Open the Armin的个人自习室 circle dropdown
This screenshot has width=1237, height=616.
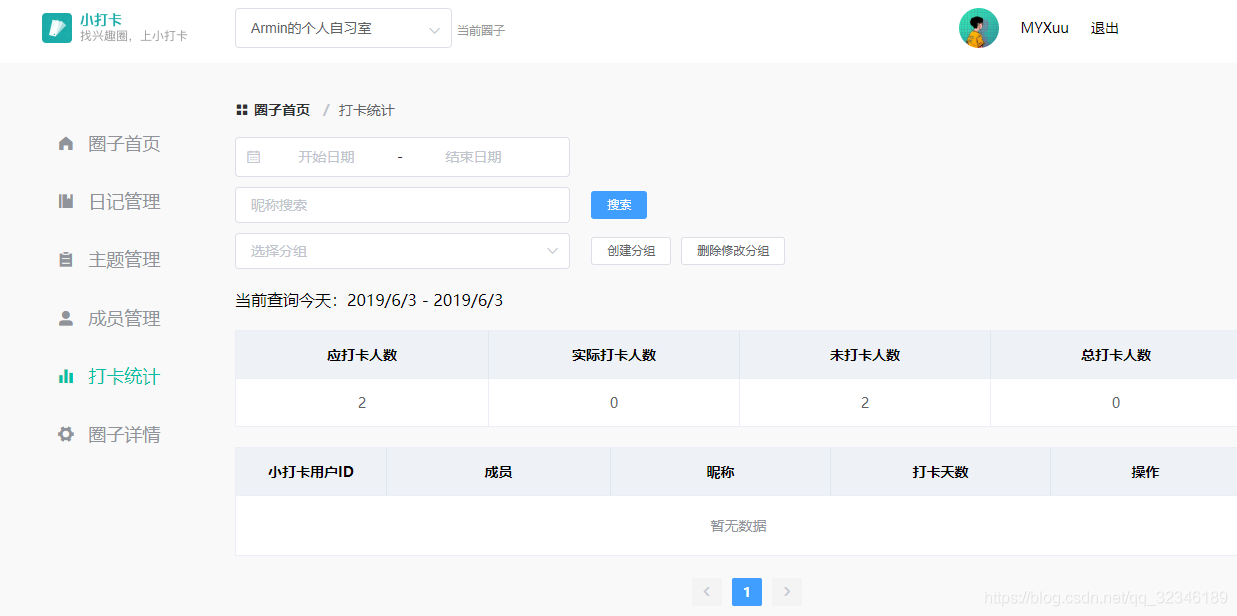tap(343, 28)
